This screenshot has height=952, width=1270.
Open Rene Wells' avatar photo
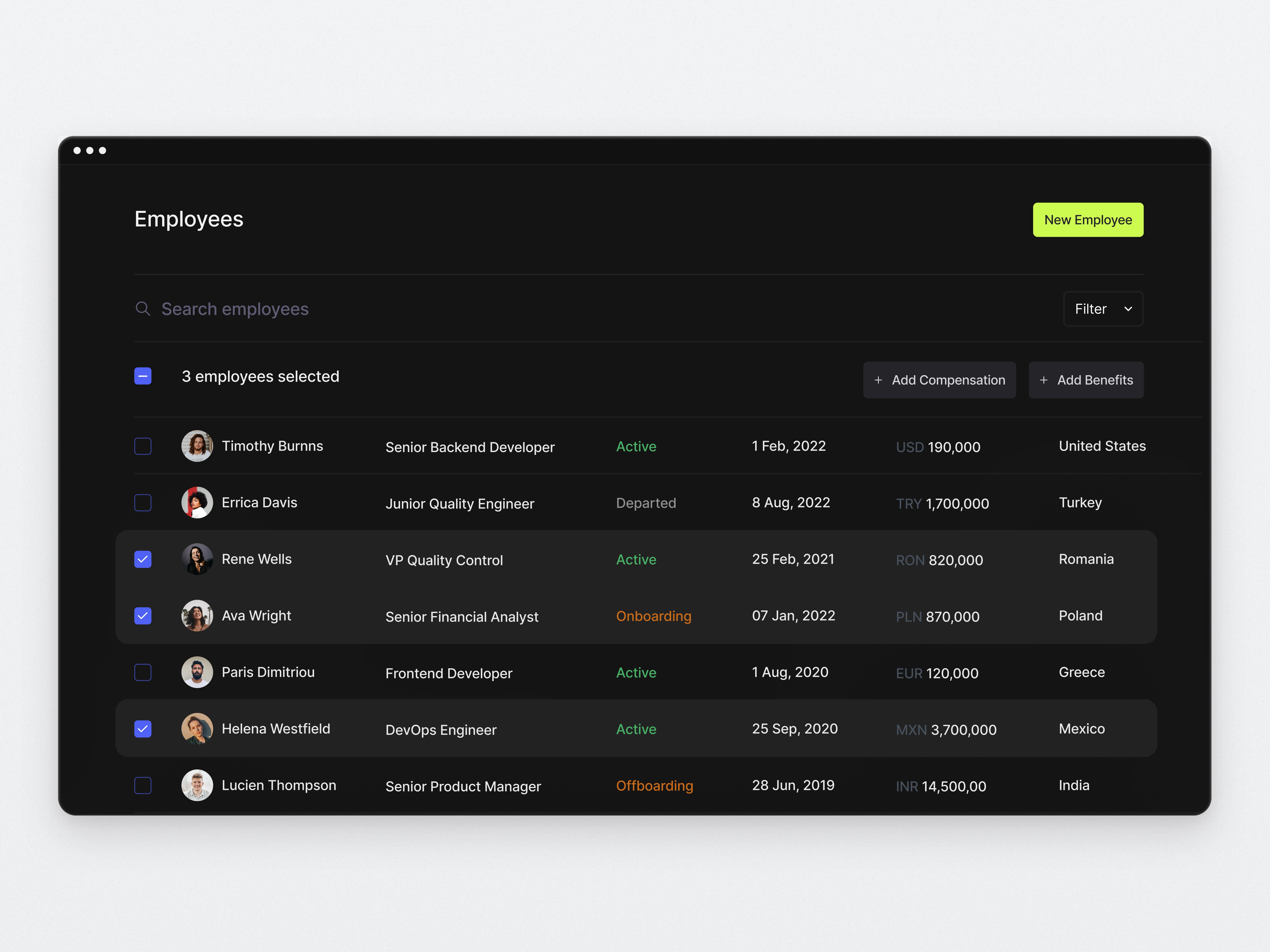(x=197, y=559)
